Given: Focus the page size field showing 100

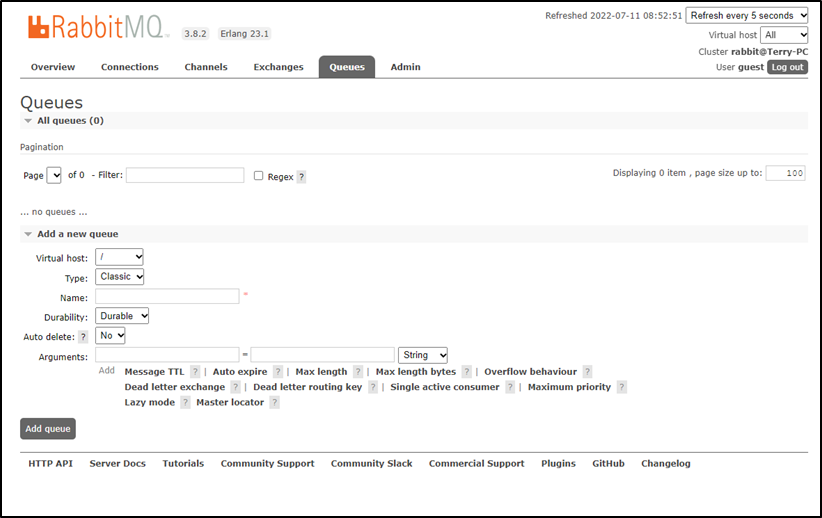Looking at the screenshot, I should [785, 173].
